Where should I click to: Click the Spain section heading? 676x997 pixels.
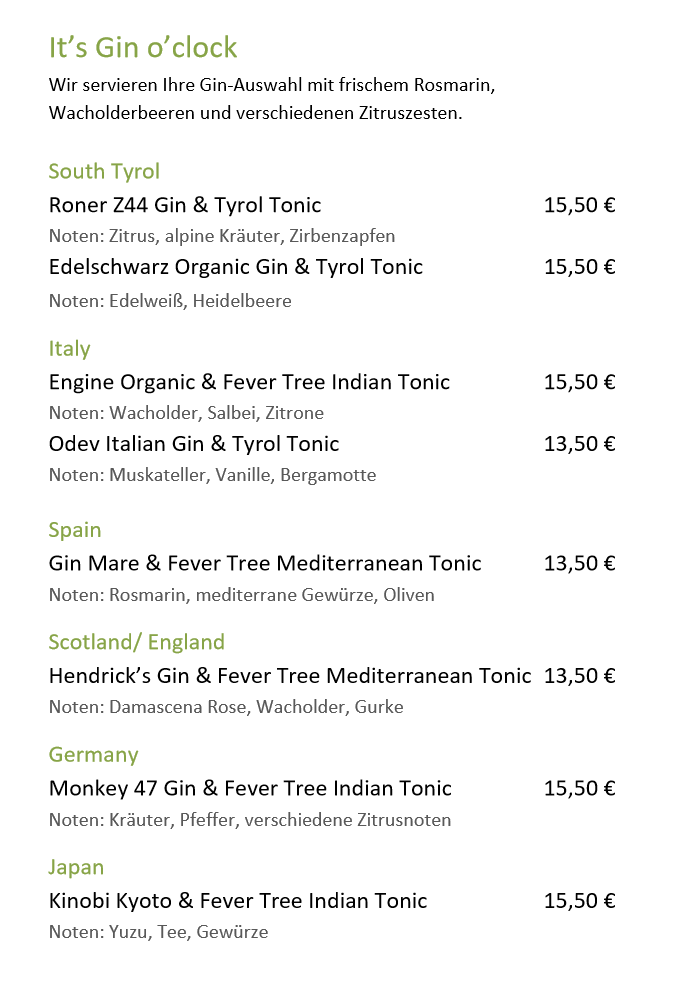75,529
